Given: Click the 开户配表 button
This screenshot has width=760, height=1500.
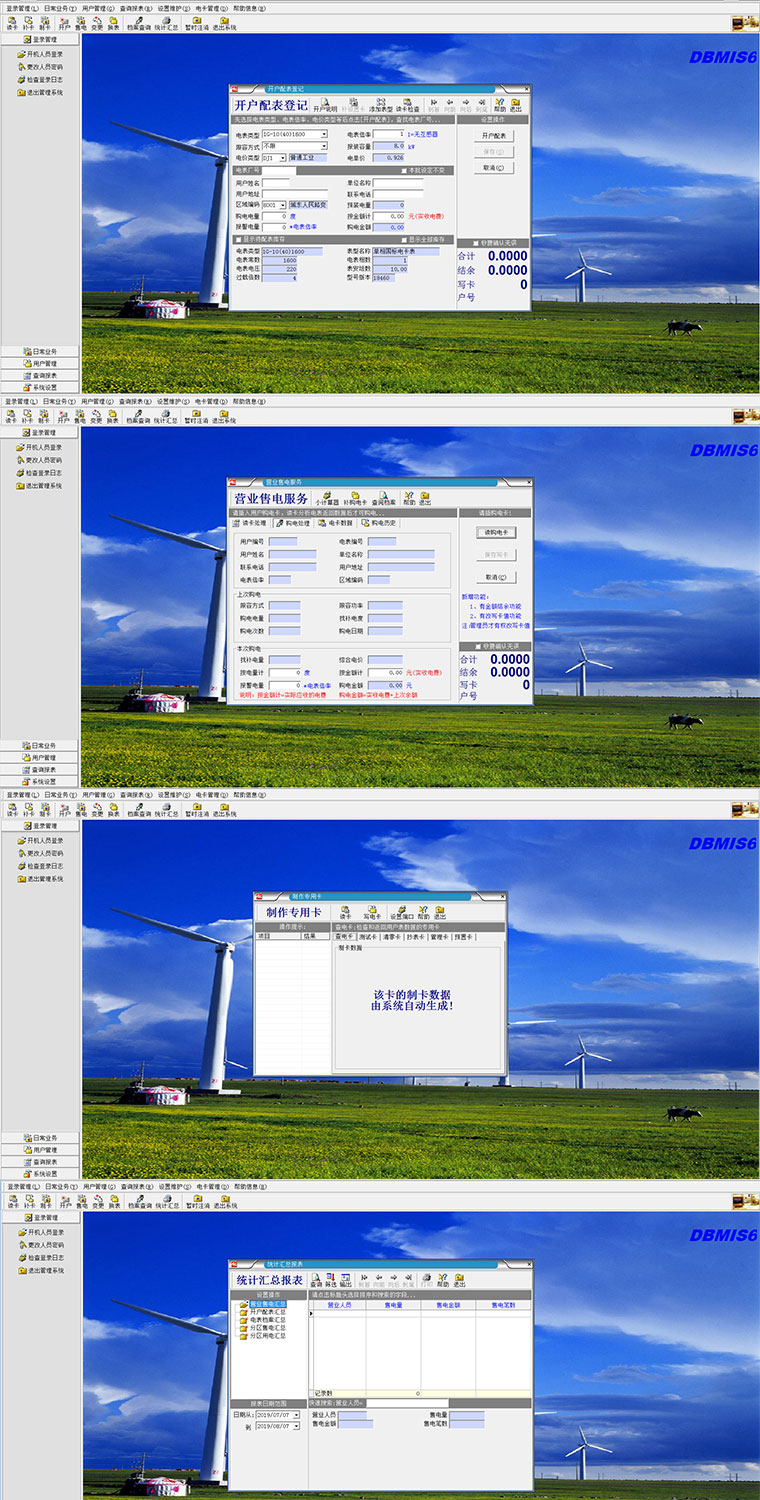Looking at the screenshot, I should (494, 135).
